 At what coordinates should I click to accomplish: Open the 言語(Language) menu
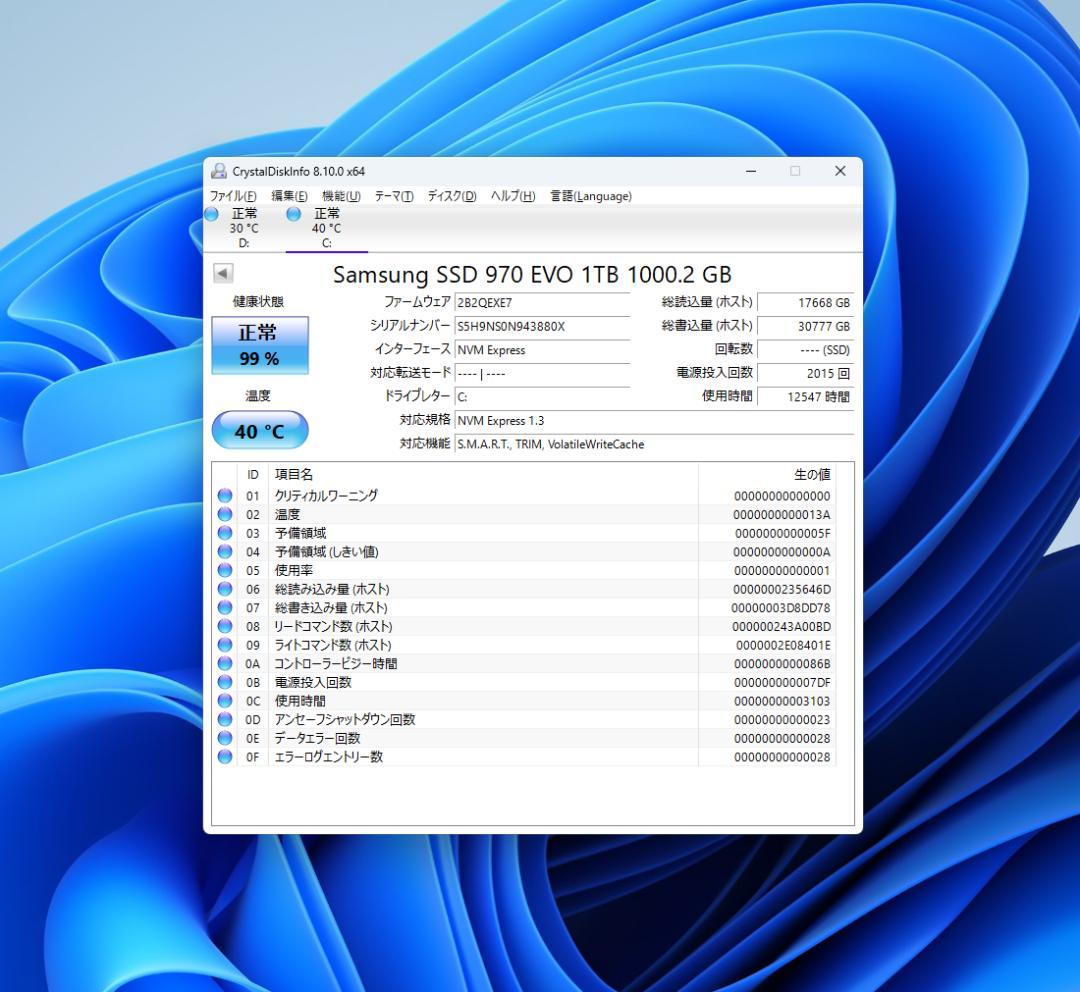[x=591, y=196]
